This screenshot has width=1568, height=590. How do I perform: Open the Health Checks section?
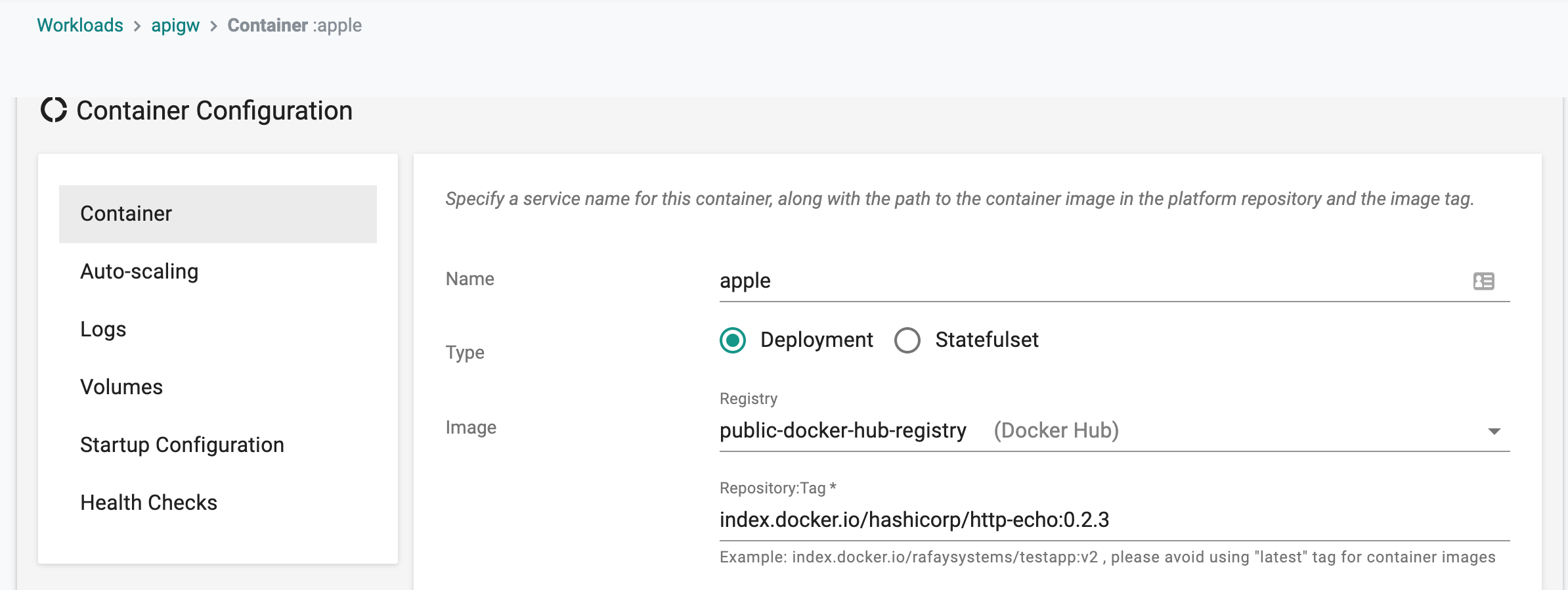click(x=218, y=503)
